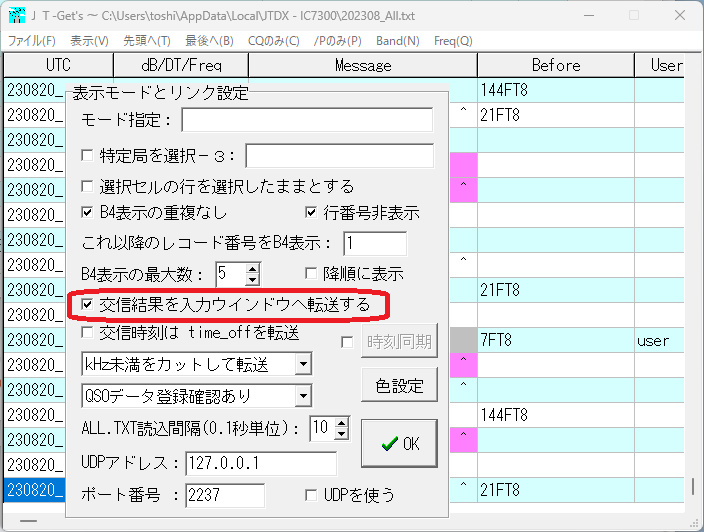Expand the QSOデータ登録確認あり dropdown
Image resolution: width=704 pixels, height=532 pixels.
click(304, 396)
